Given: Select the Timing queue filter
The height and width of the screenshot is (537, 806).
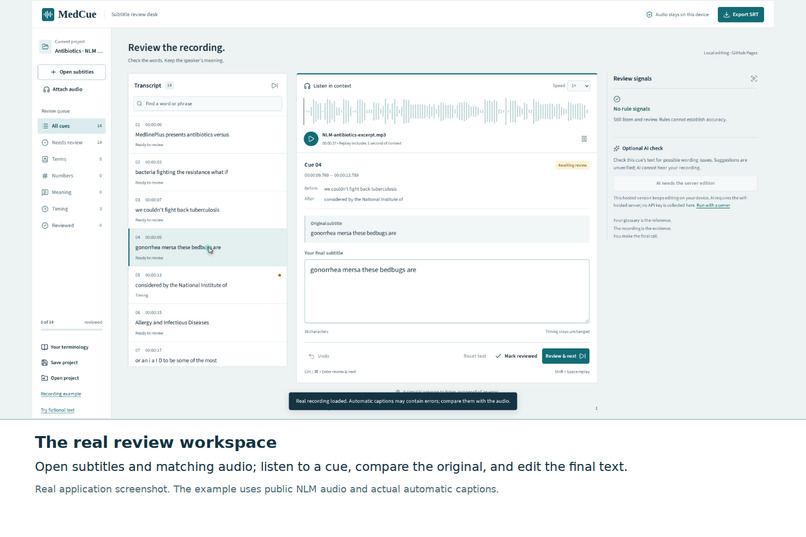Looking at the screenshot, I should pyautogui.click(x=71, y=209).
